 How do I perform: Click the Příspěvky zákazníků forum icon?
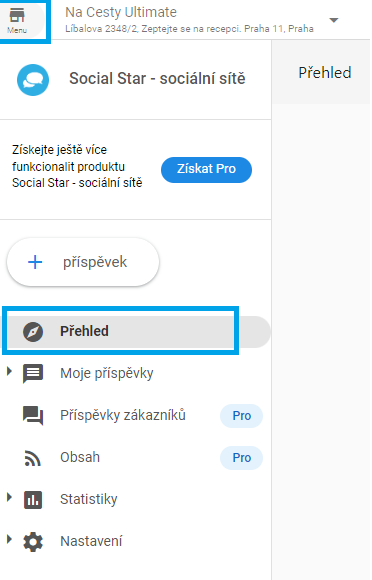(33, 416)
